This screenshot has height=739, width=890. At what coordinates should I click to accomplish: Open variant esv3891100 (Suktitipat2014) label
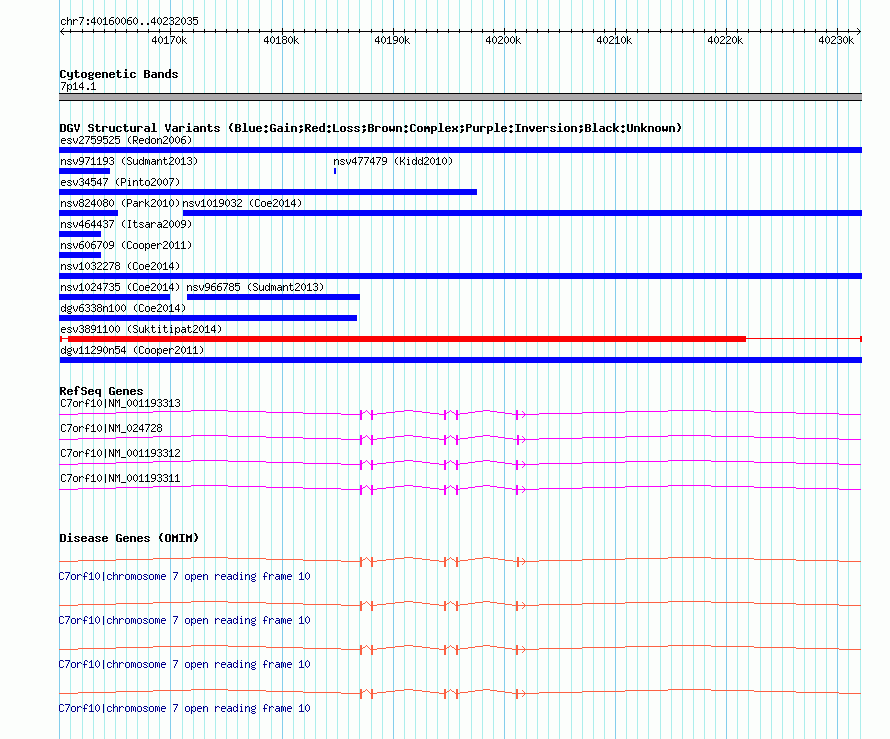141,329
